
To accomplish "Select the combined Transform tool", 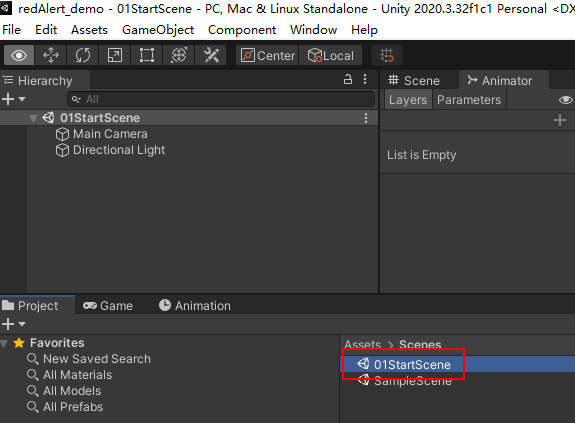I will point(179,55).
